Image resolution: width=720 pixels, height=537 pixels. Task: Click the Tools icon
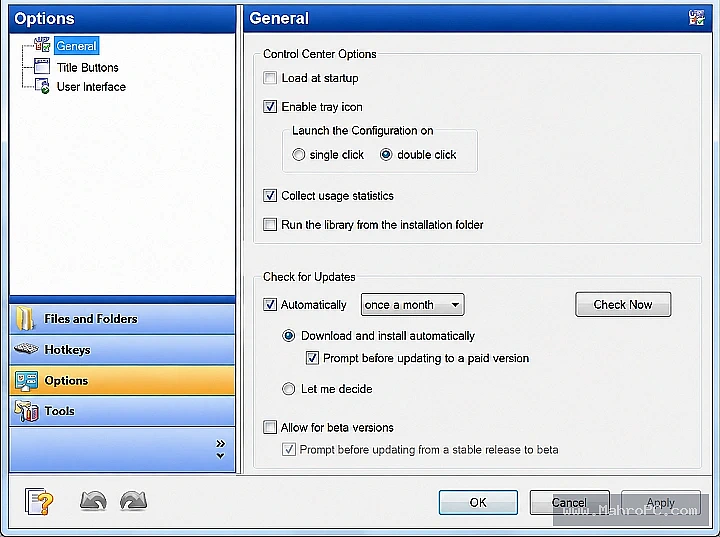pos(26,411)
